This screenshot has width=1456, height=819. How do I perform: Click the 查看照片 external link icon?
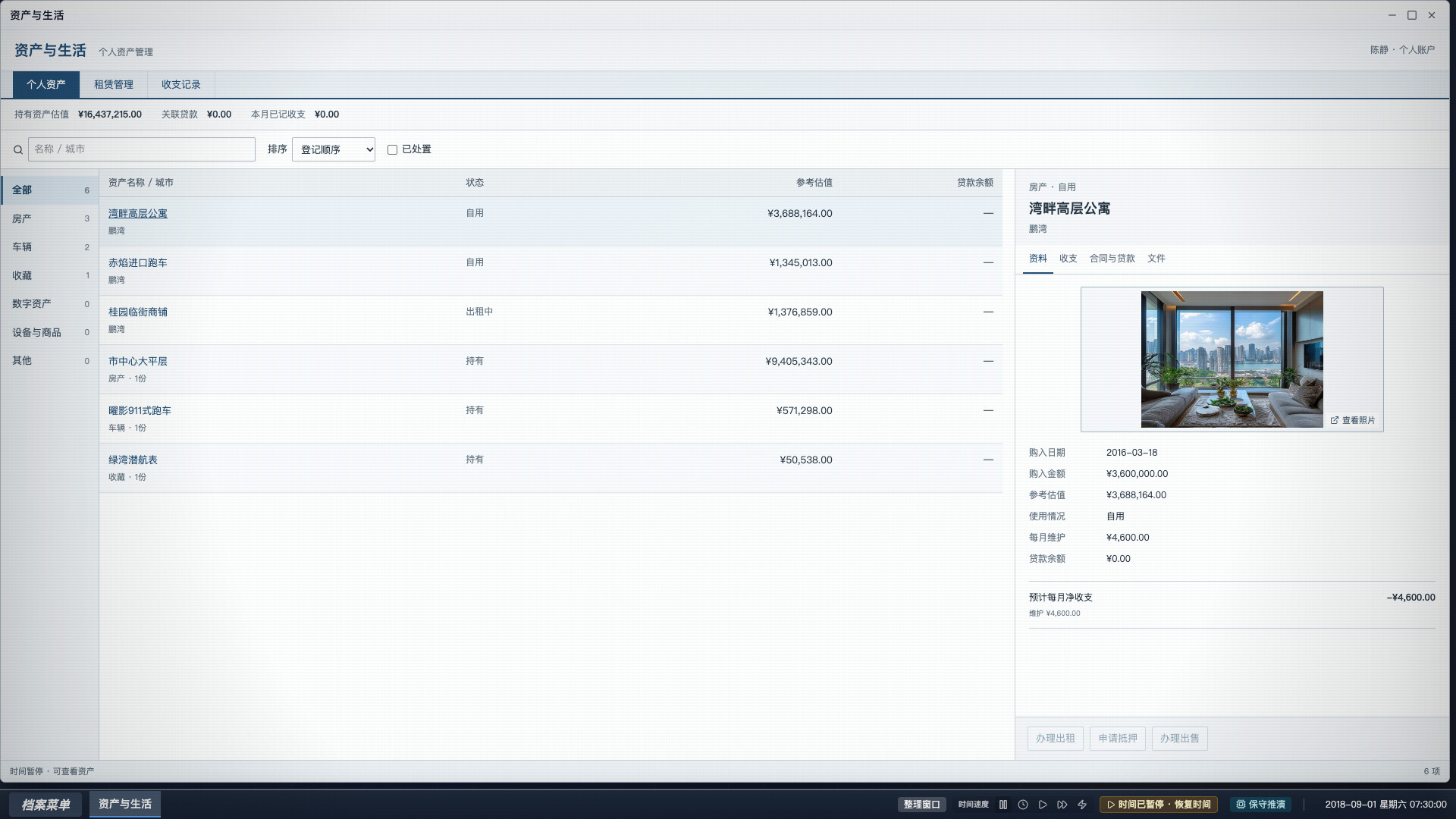[1335, 420]
